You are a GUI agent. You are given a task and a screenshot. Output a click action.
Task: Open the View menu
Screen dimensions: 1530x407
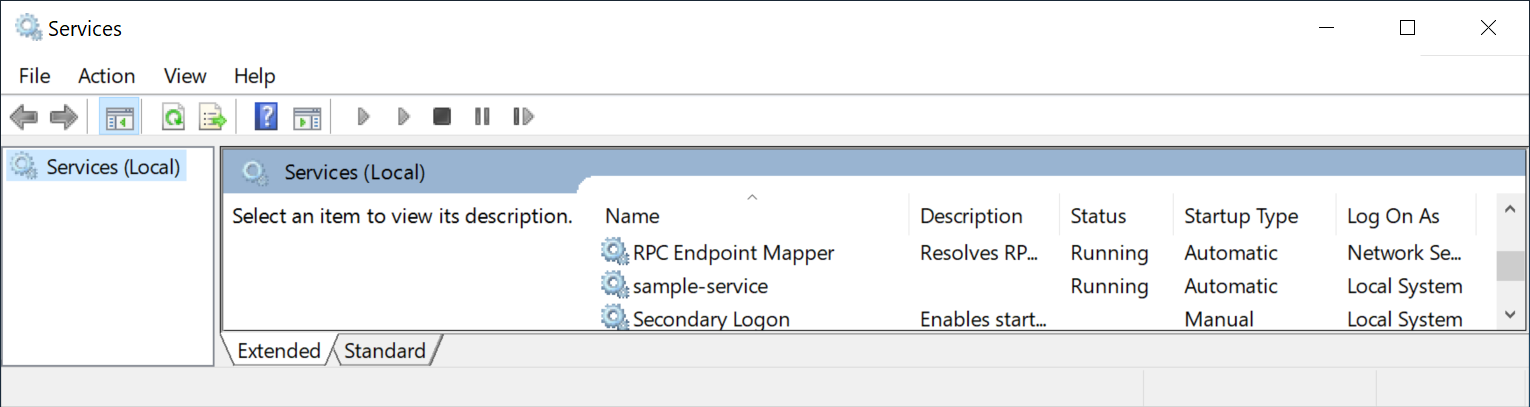(x=185, y=76)
